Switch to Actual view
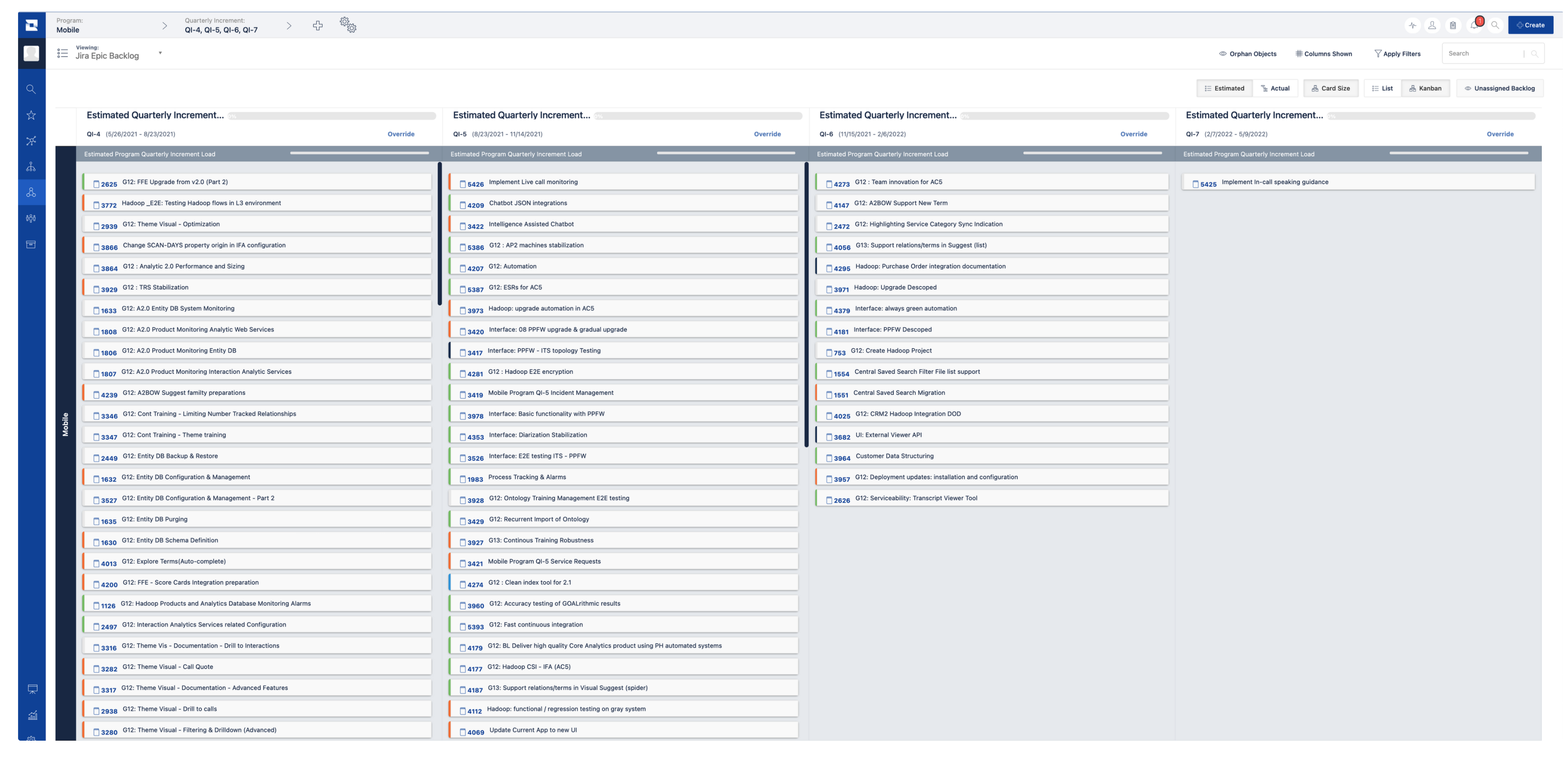 [x=1275, y=89]
